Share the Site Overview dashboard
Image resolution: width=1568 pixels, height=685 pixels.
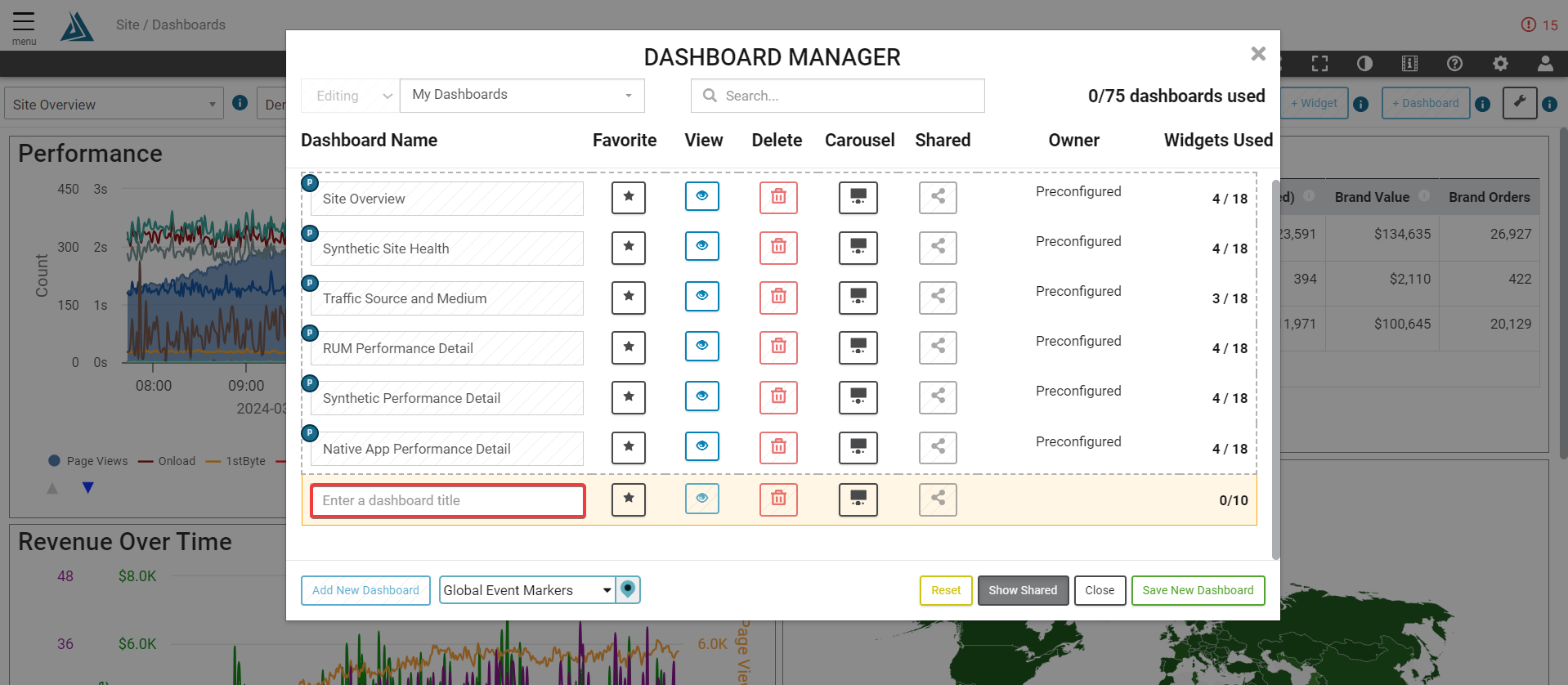pos(938,197)
